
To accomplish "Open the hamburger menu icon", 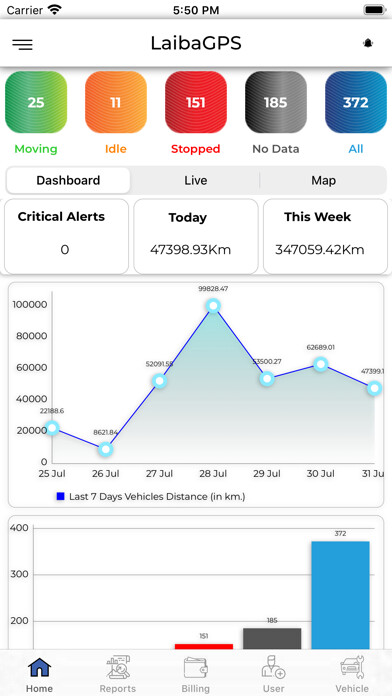I will (22, 44).
